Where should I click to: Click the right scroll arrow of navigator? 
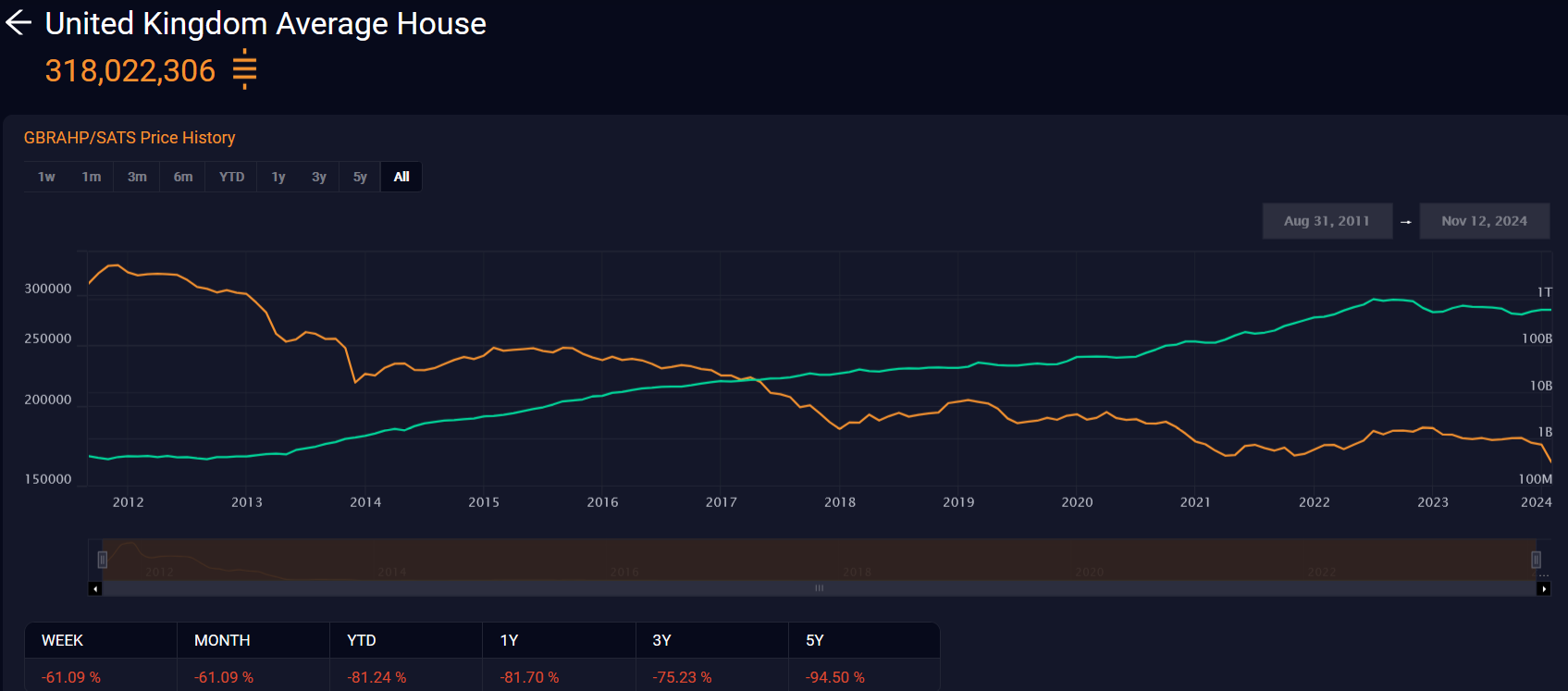coord(1543,588)
